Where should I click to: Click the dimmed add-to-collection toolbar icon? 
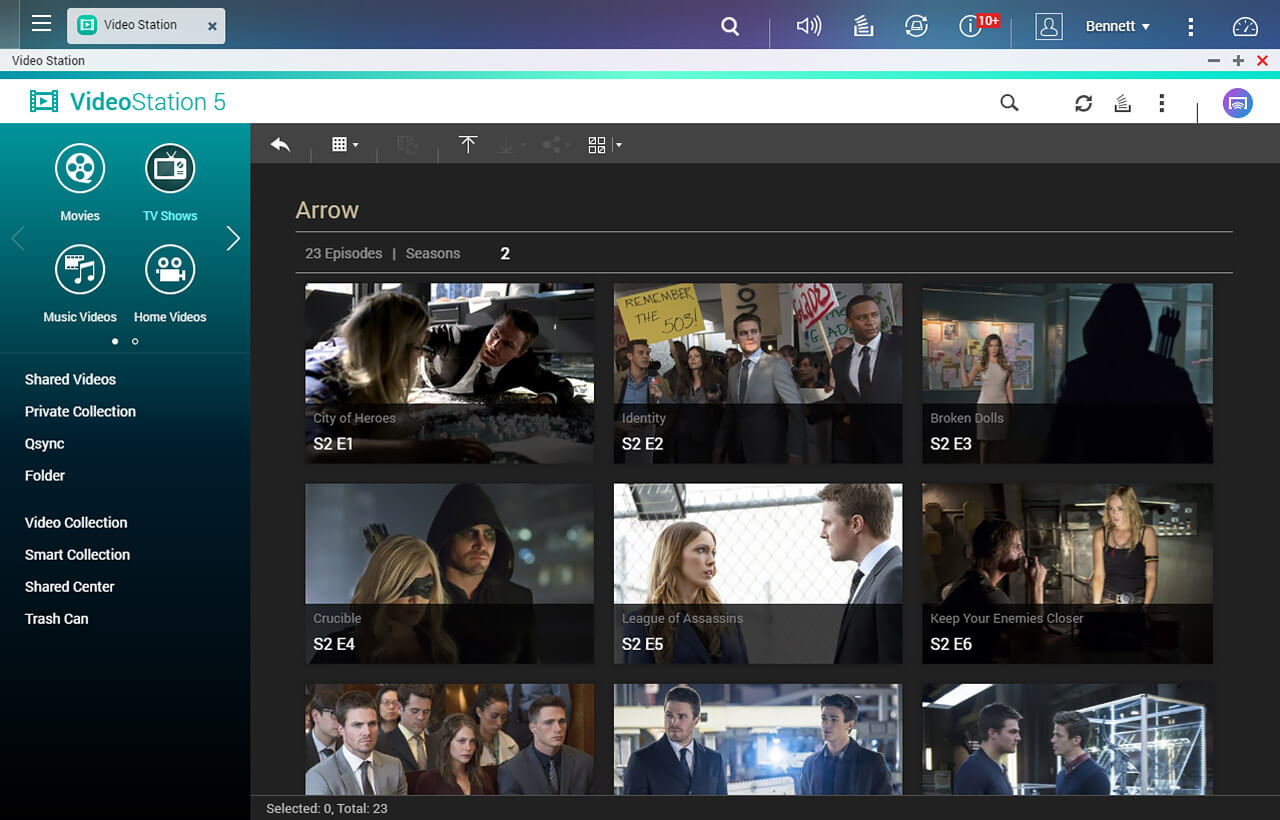408,145
